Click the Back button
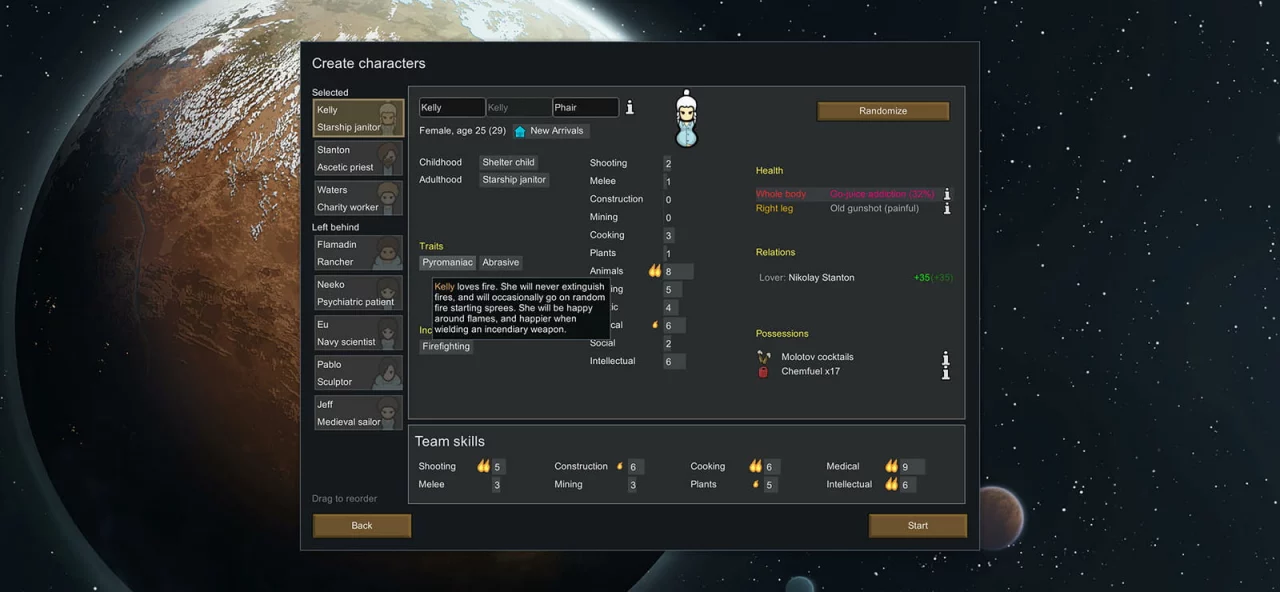The width and height of the screenshot is (1280, 592). click(x=362, y=526)
